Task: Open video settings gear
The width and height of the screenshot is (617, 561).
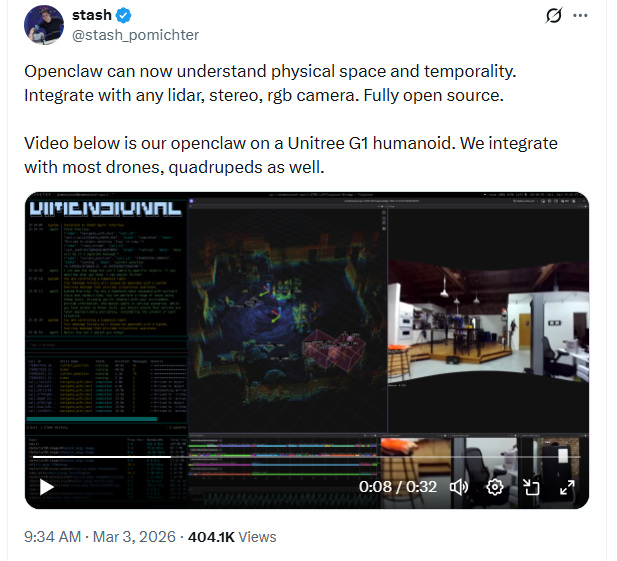Action: click(x=494, y=487)
